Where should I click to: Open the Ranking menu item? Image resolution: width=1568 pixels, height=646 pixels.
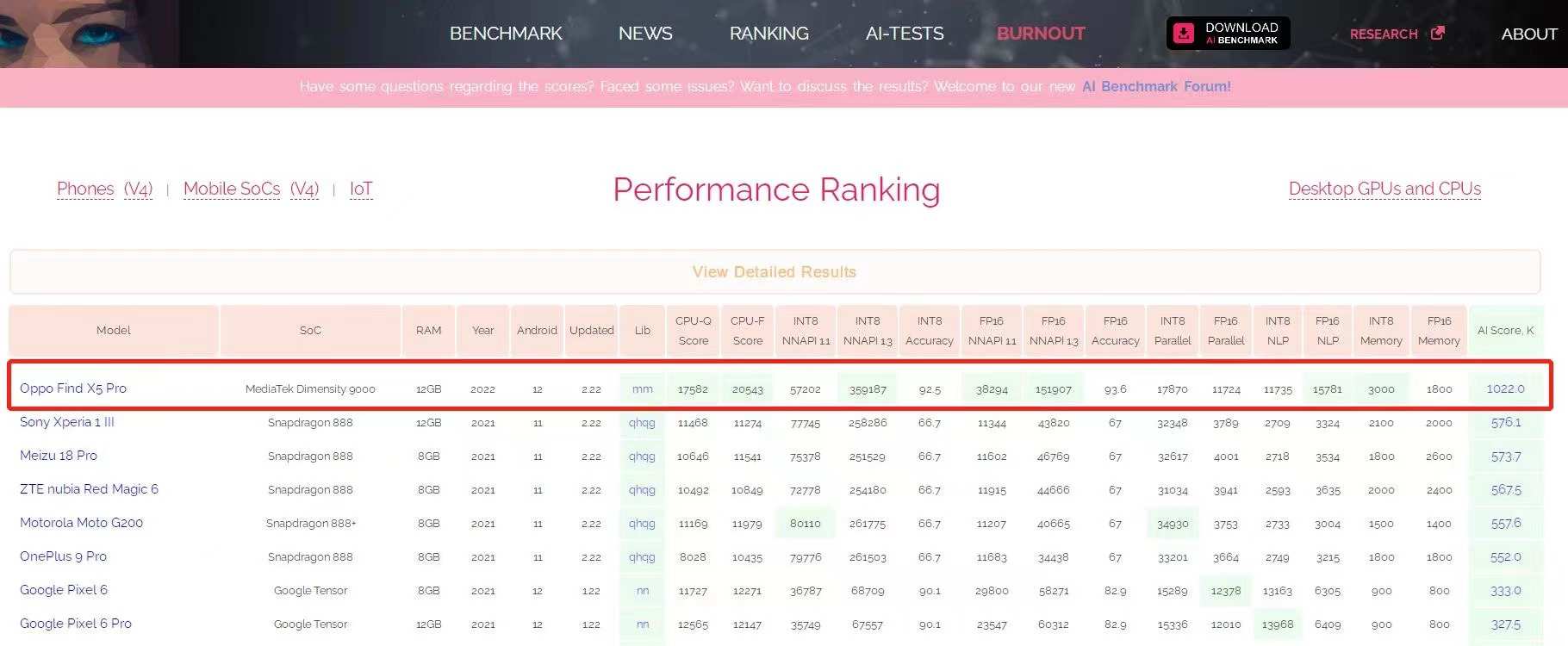(768, 34)
